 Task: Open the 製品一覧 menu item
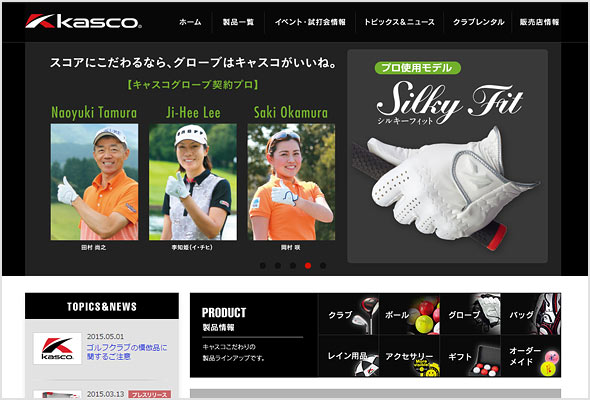click(x=238, y=22)
